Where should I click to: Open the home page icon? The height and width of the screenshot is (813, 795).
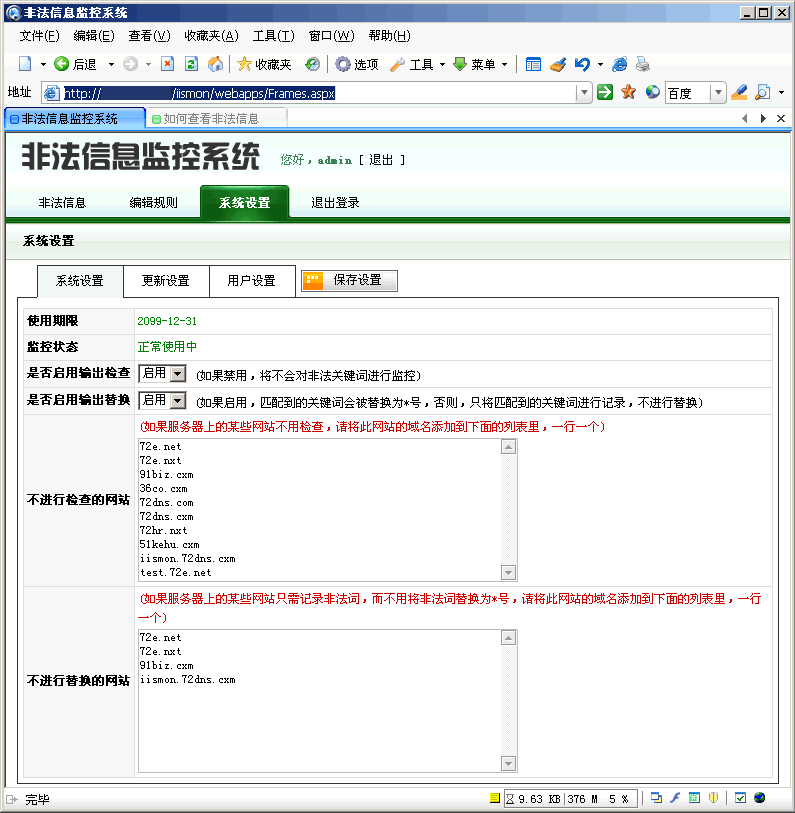point(215,64)
